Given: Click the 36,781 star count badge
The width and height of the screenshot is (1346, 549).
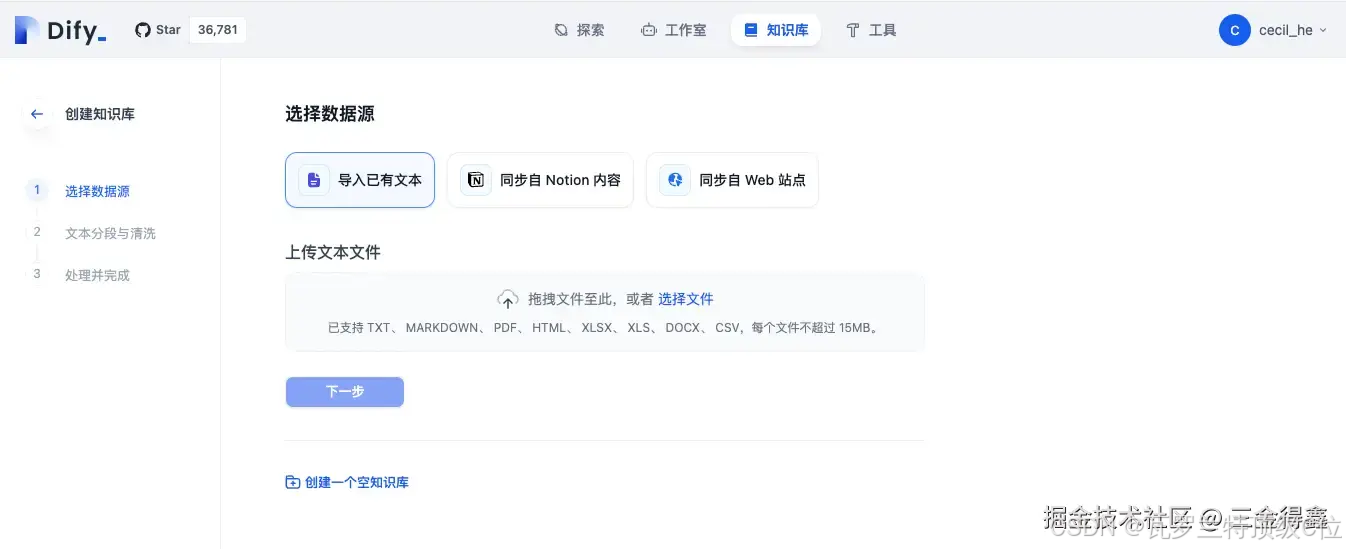Looking at the screenshot, I should pos(218,30).
